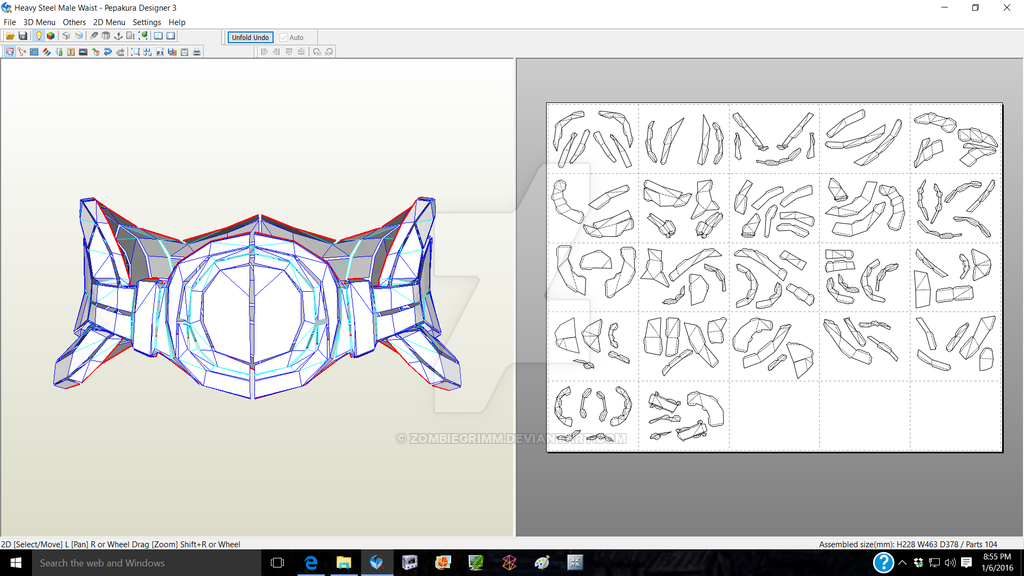
Task: Click the grayed rotate-right icon
Action: click(329, 52)
